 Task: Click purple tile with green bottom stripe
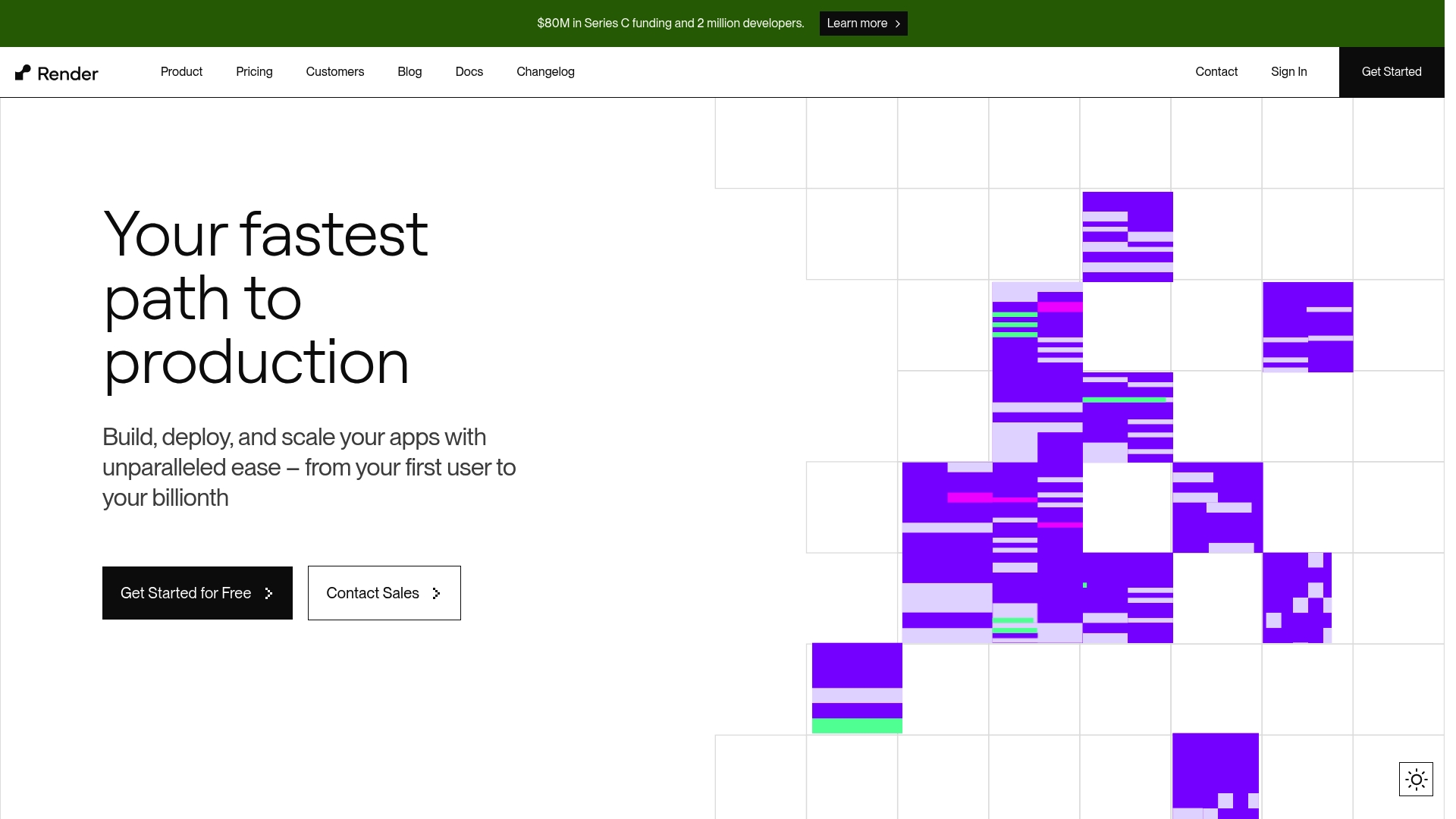[857, 688]
